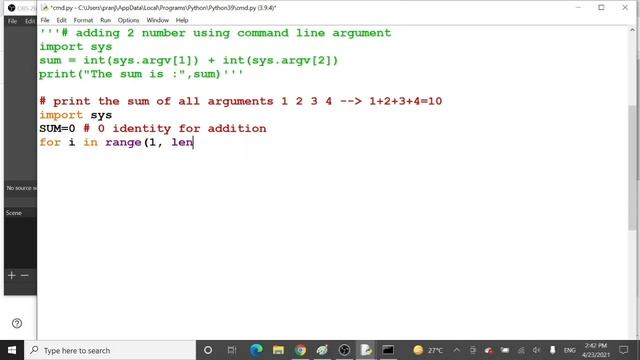Click the 'range' keyword in the for loop
The image size is (640, 360).
point(123,142)
